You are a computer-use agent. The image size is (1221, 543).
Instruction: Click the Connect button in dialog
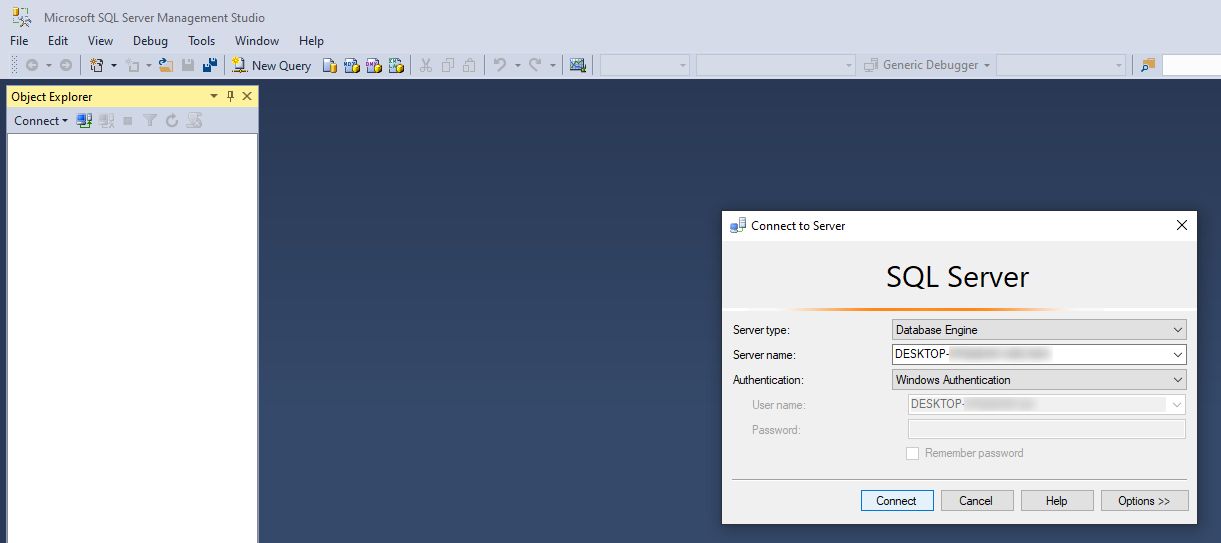[897, 501]
